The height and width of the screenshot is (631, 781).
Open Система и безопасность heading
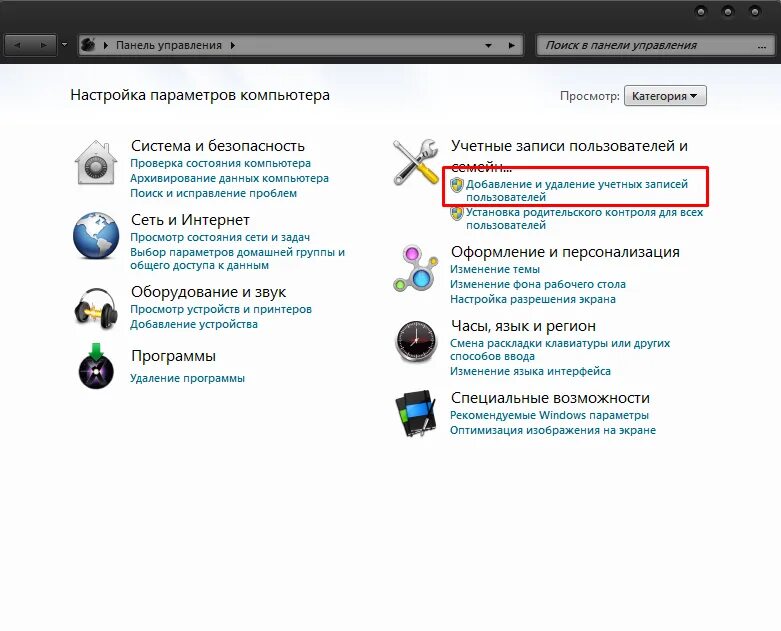tap(218, 146)
